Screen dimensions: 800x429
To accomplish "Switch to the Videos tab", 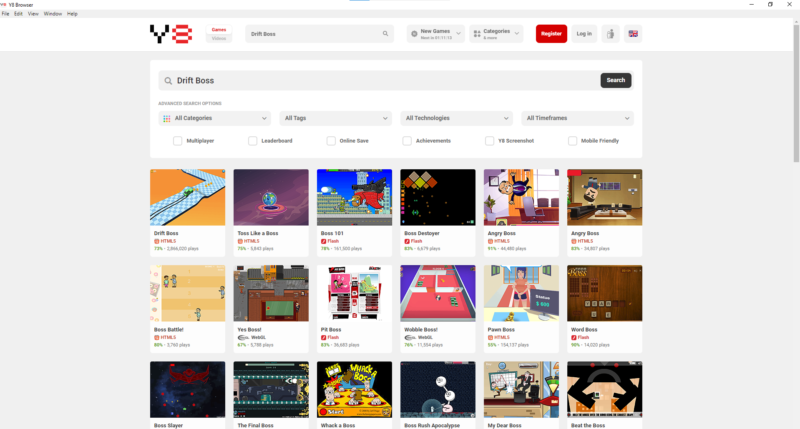I will pyautogui.click(x=219, y=38).
